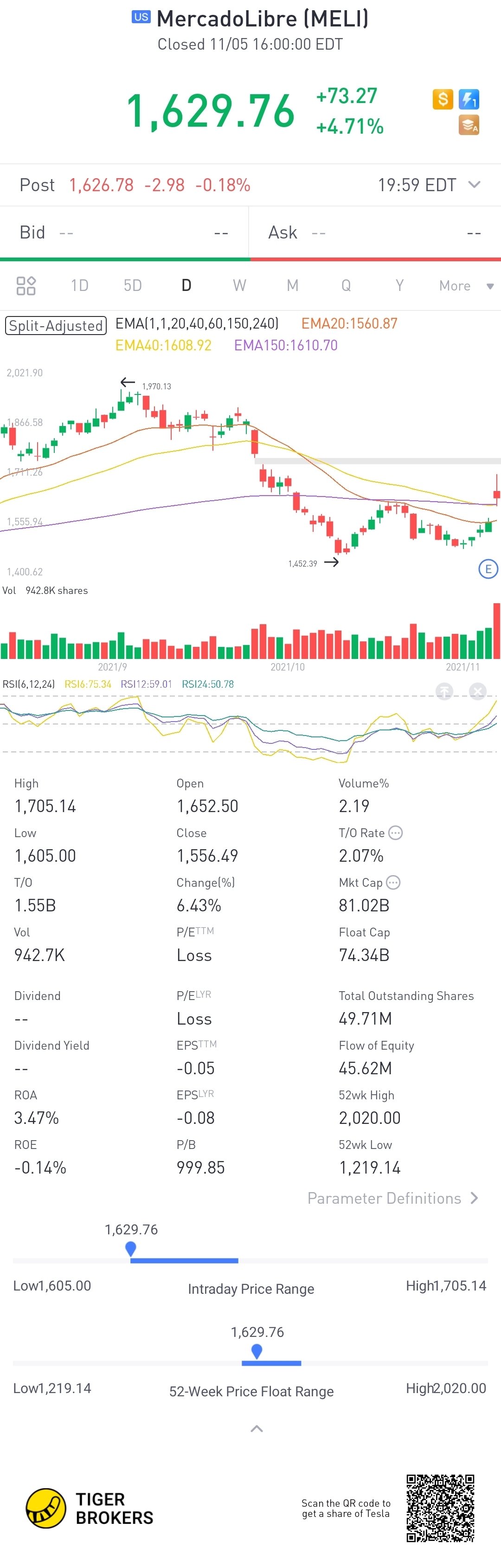501x1568 pixels.
Task: Collapse the stock details with up chevron
Action: click(257, 1429)
